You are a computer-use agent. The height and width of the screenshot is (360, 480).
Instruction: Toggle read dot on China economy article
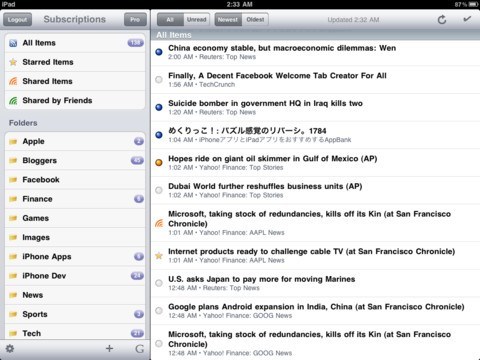159,52
